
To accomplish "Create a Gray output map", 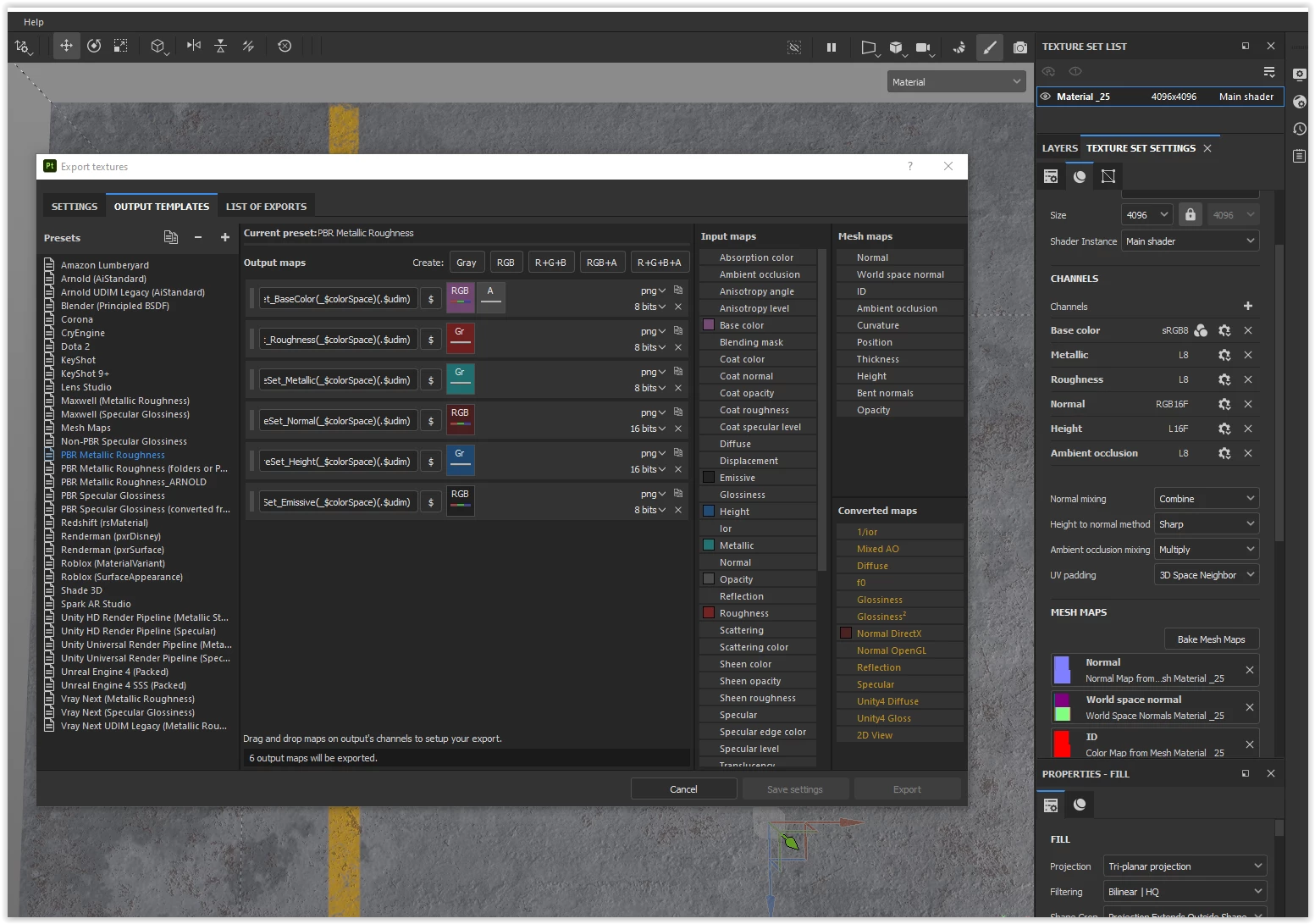I will click(467, 263).
